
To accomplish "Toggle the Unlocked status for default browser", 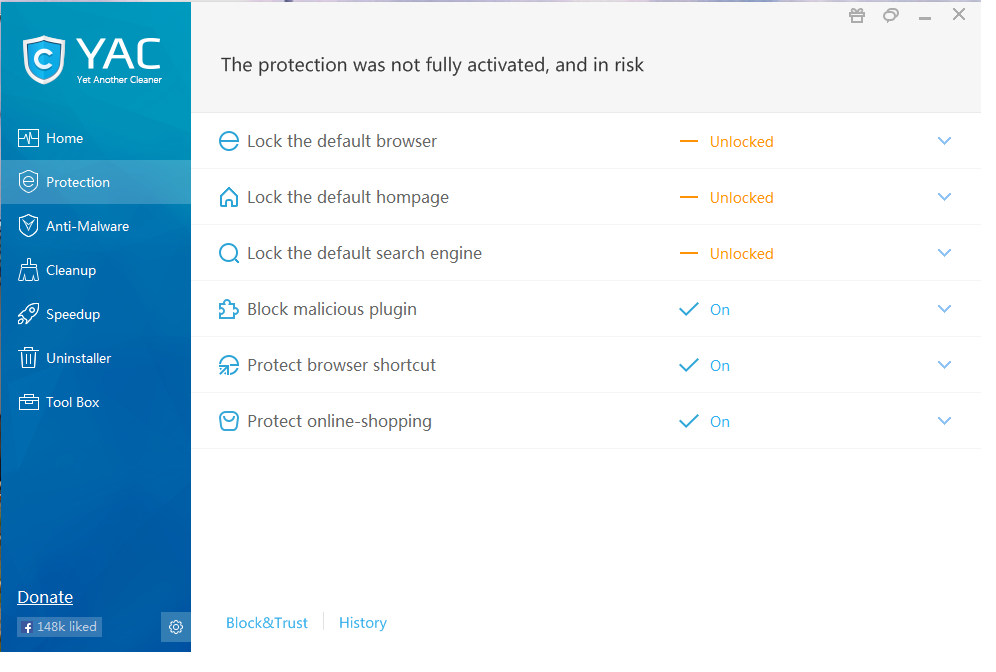I will (741, 142).
